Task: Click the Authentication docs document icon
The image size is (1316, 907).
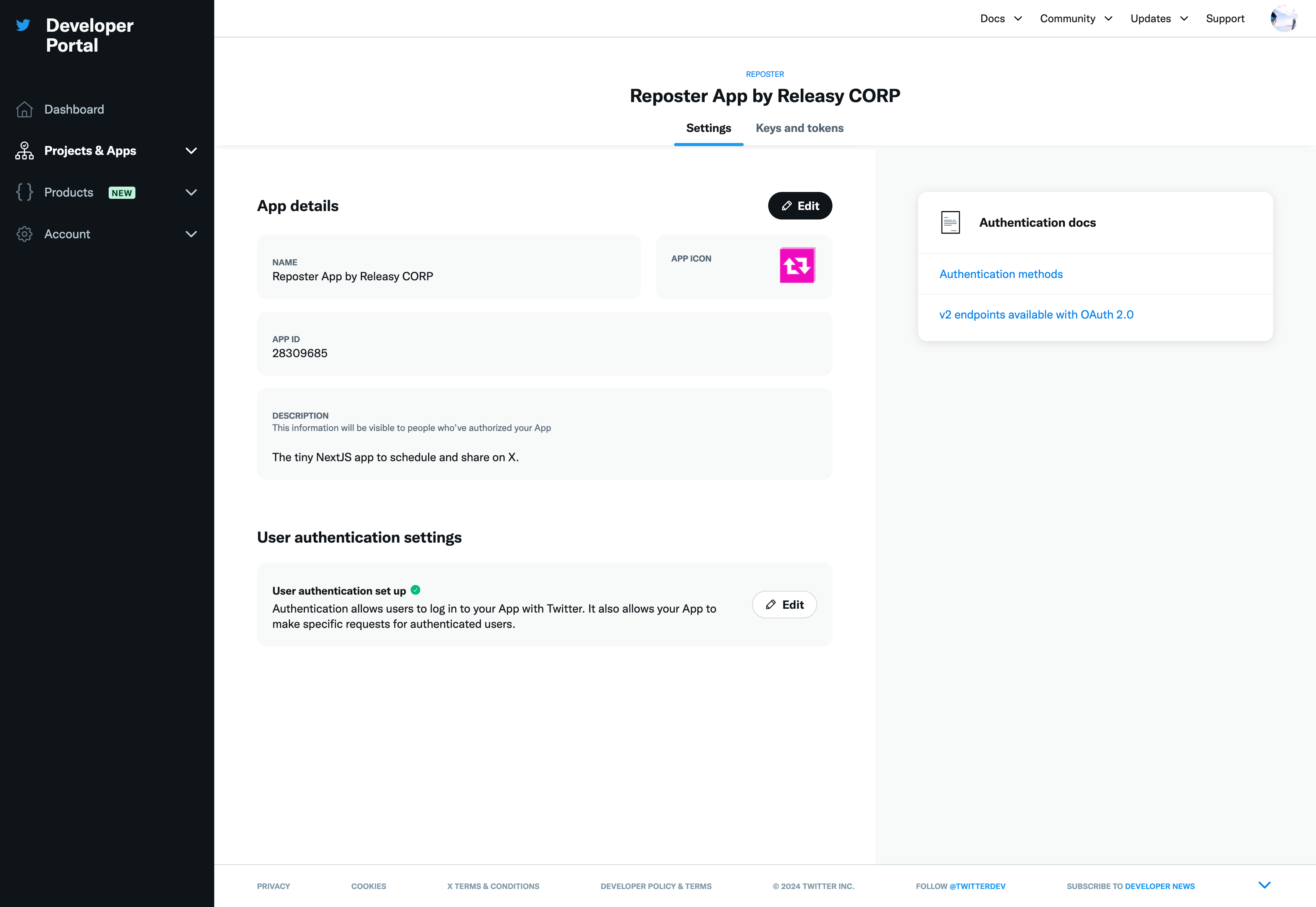Action: pos(951,222)
